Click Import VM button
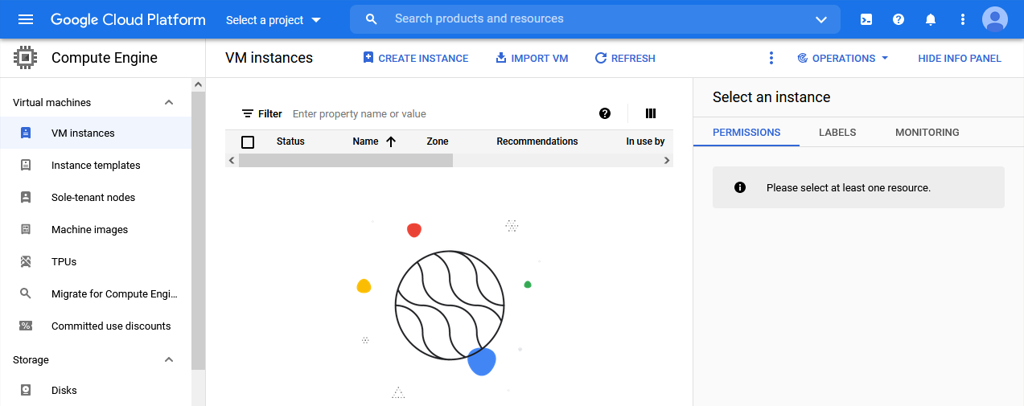Screen dimensions: 1024x406 pos(532,58)
